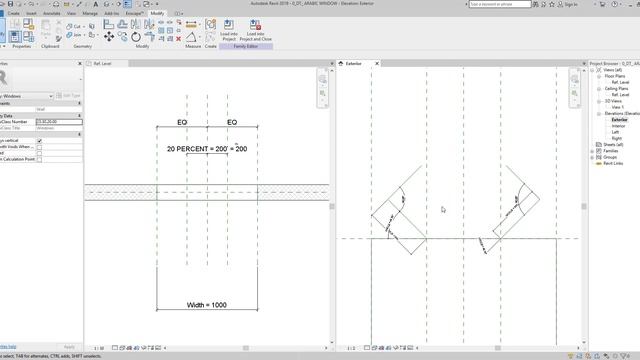The height and width of the screenshot is (360, 640).
Task: Click the Aligned Dimension tool in Measure
Action: [191, 24]
